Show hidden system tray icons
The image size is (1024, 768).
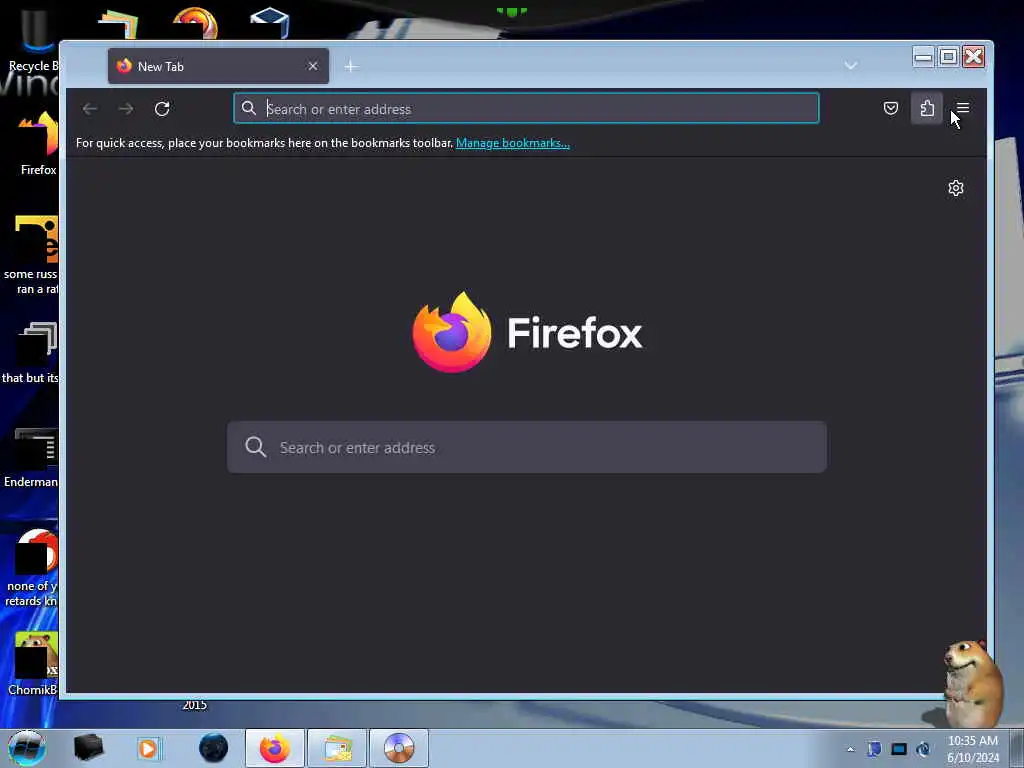click(850, 749)
